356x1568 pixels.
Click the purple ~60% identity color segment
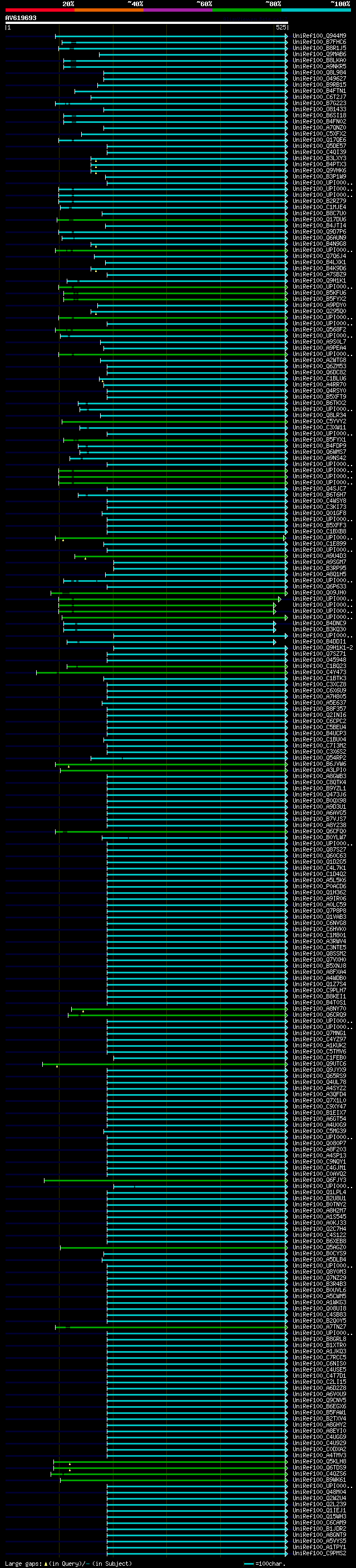coord(179,10)
